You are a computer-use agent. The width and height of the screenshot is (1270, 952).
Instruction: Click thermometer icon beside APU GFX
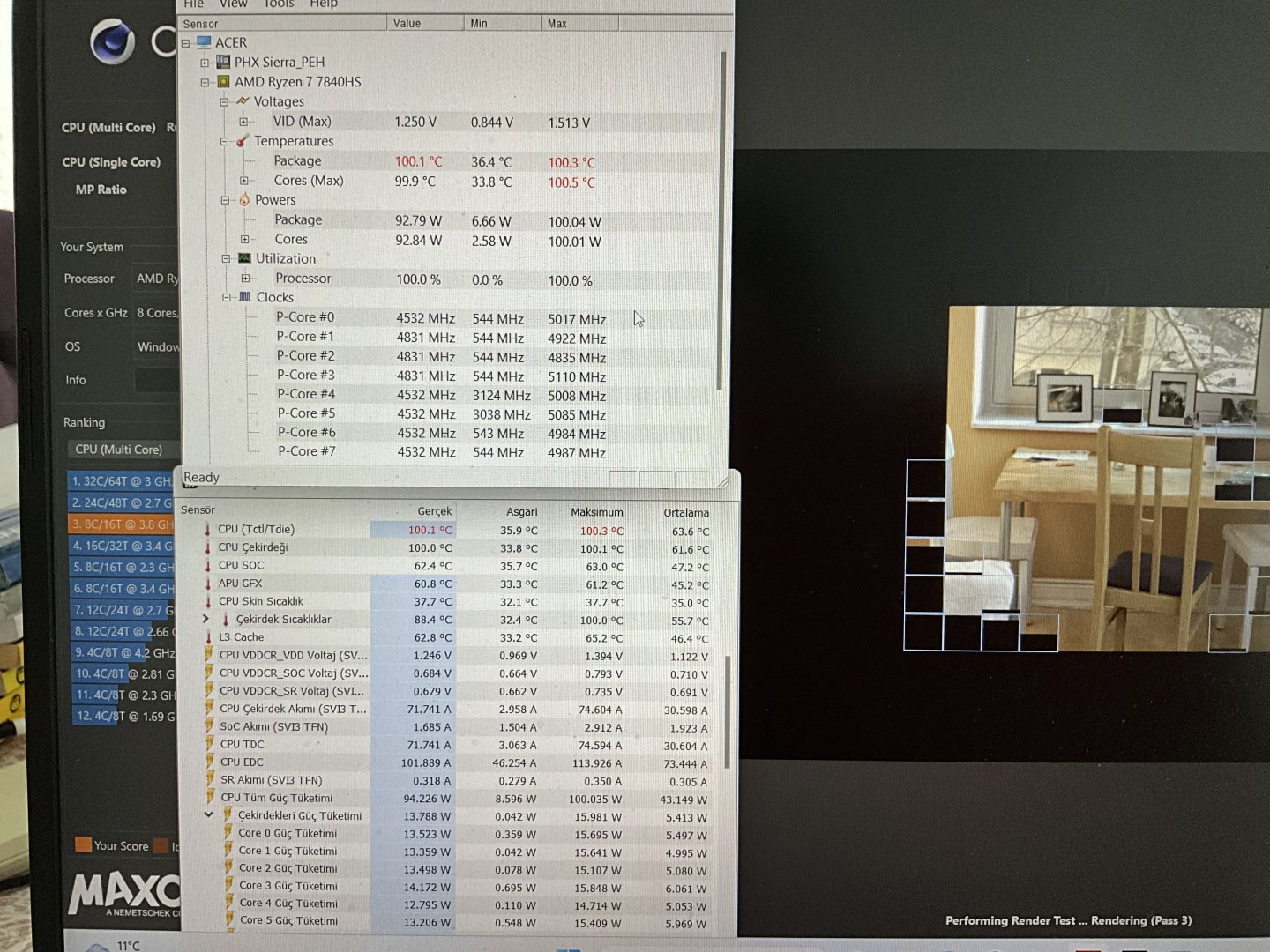(x=207, y=583)
